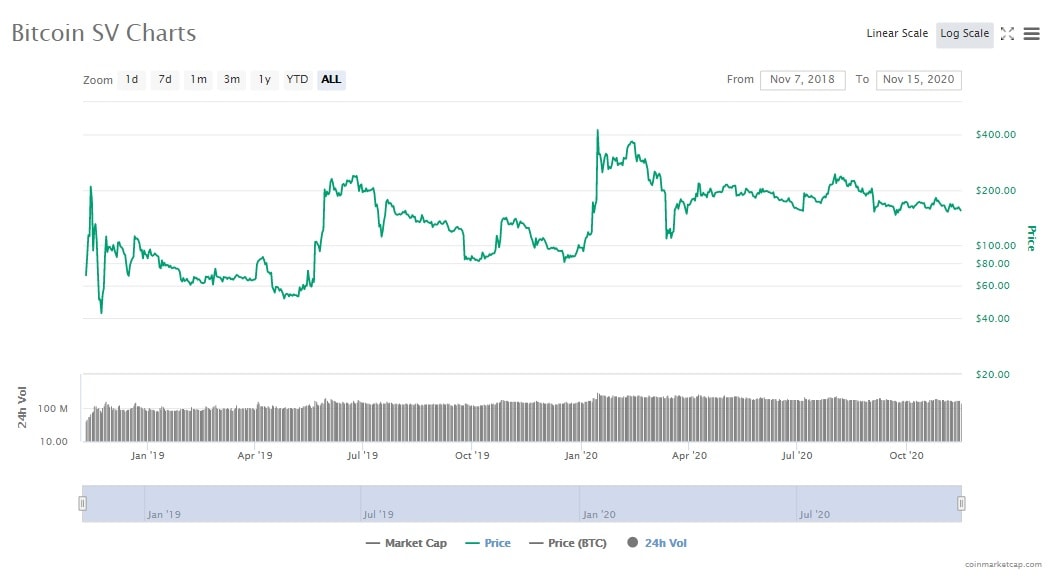Viewport: 1053px width, 577px height.
Task: Click left navigator range handle
Action: 83,503
